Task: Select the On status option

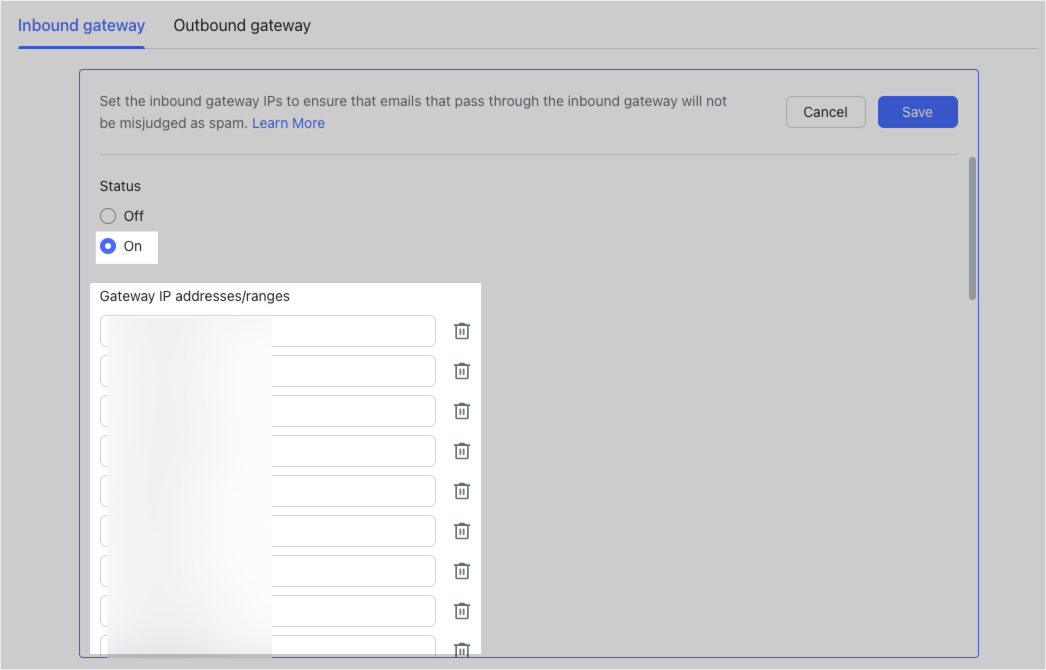Action: click(x=108, y=246)
